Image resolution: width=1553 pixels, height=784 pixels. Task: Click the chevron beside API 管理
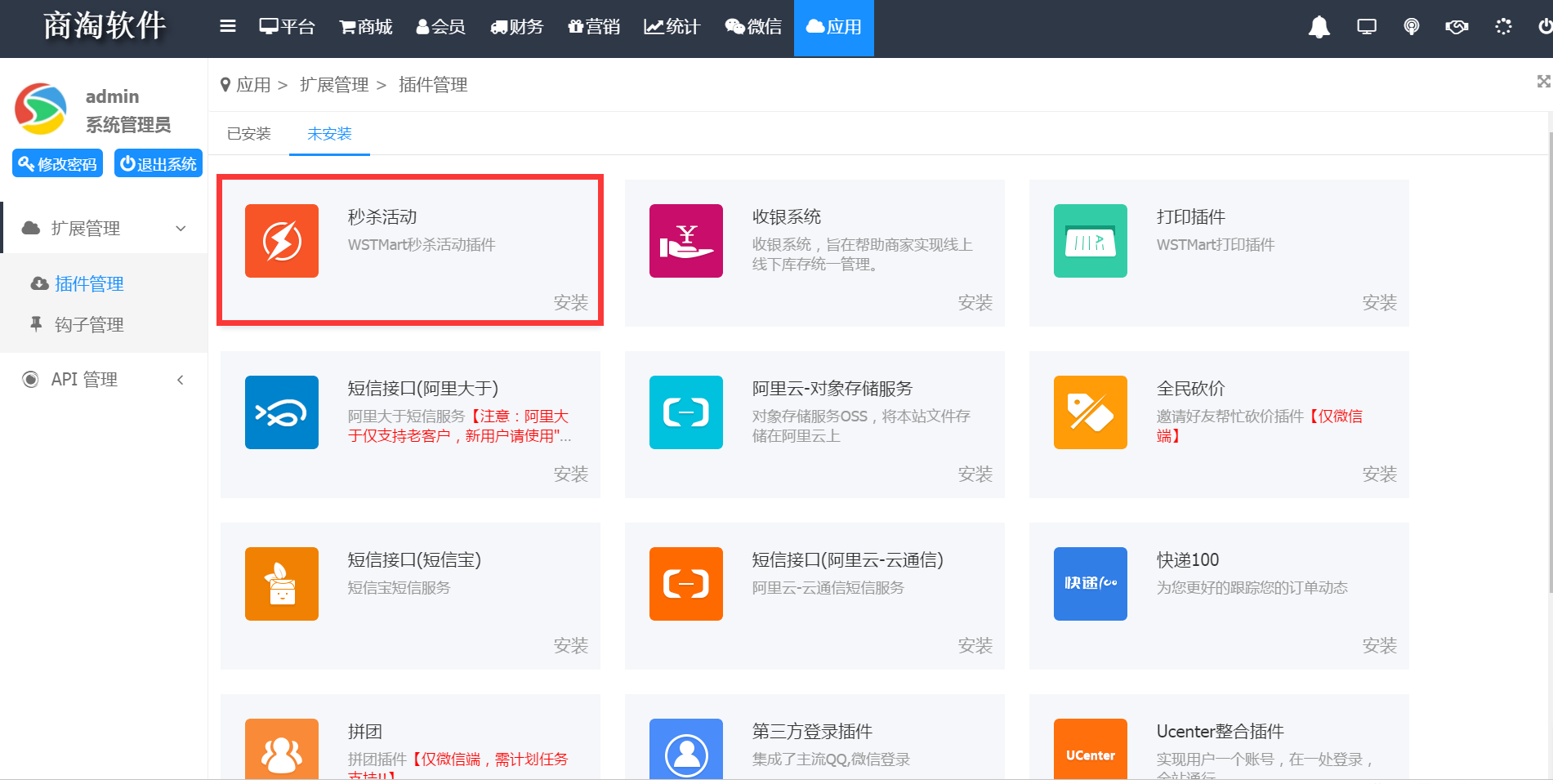(181, 379)
